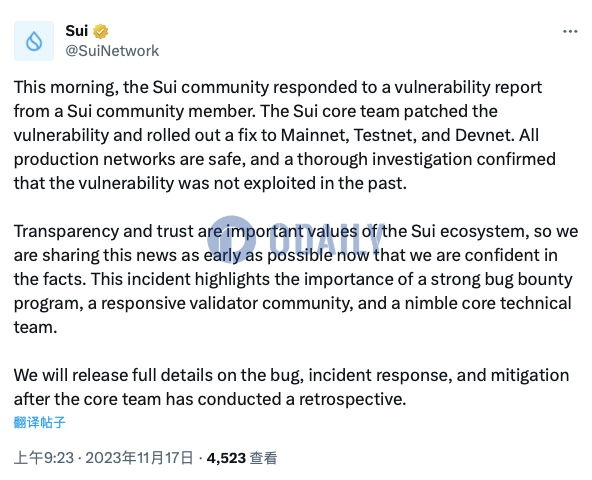Click the word "retrospective" ending the post
The image size is (592, 480).
tap(352, 399)
